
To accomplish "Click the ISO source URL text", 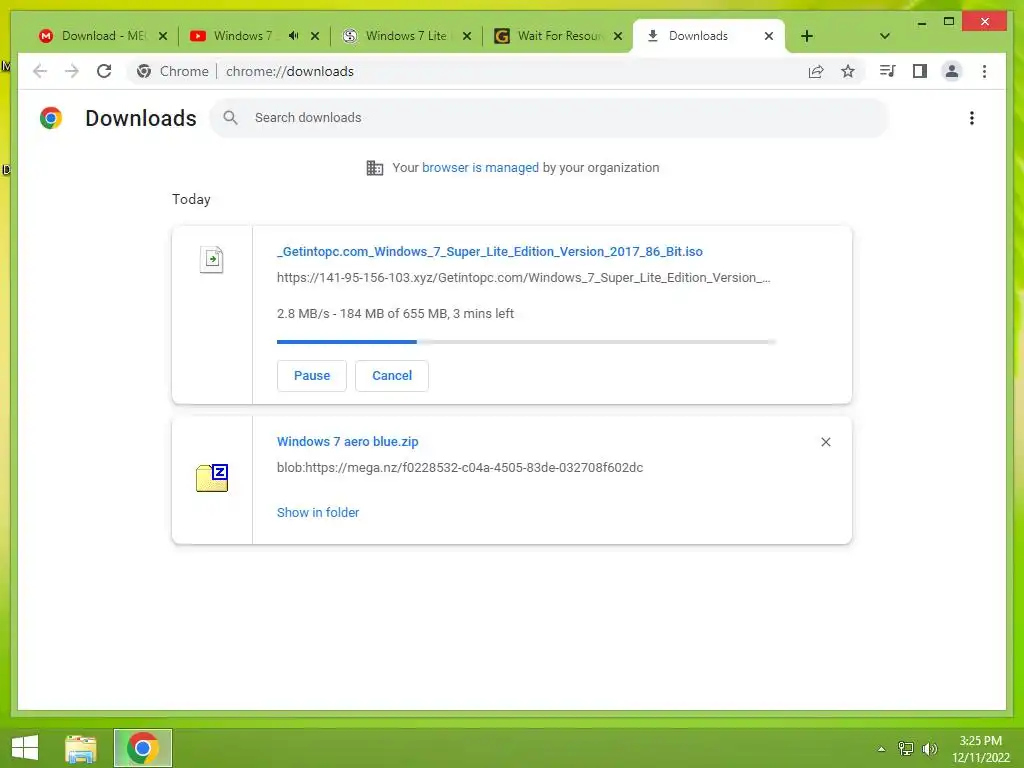I will [524, 278].
